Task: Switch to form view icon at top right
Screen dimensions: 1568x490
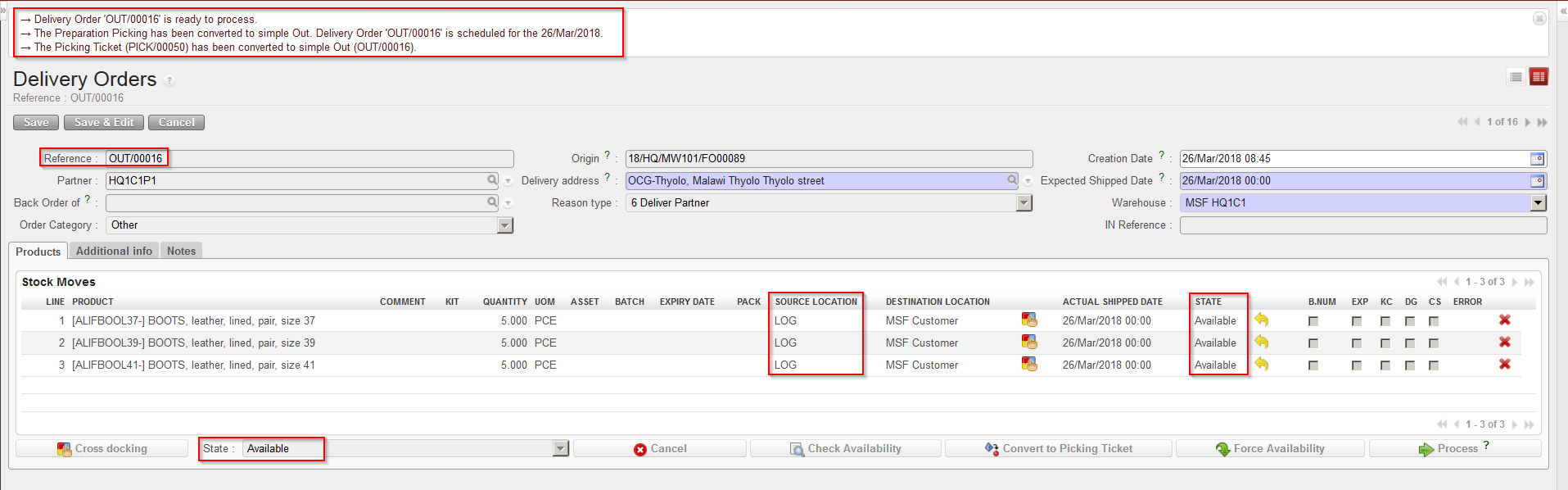Action: point(1539,77)
